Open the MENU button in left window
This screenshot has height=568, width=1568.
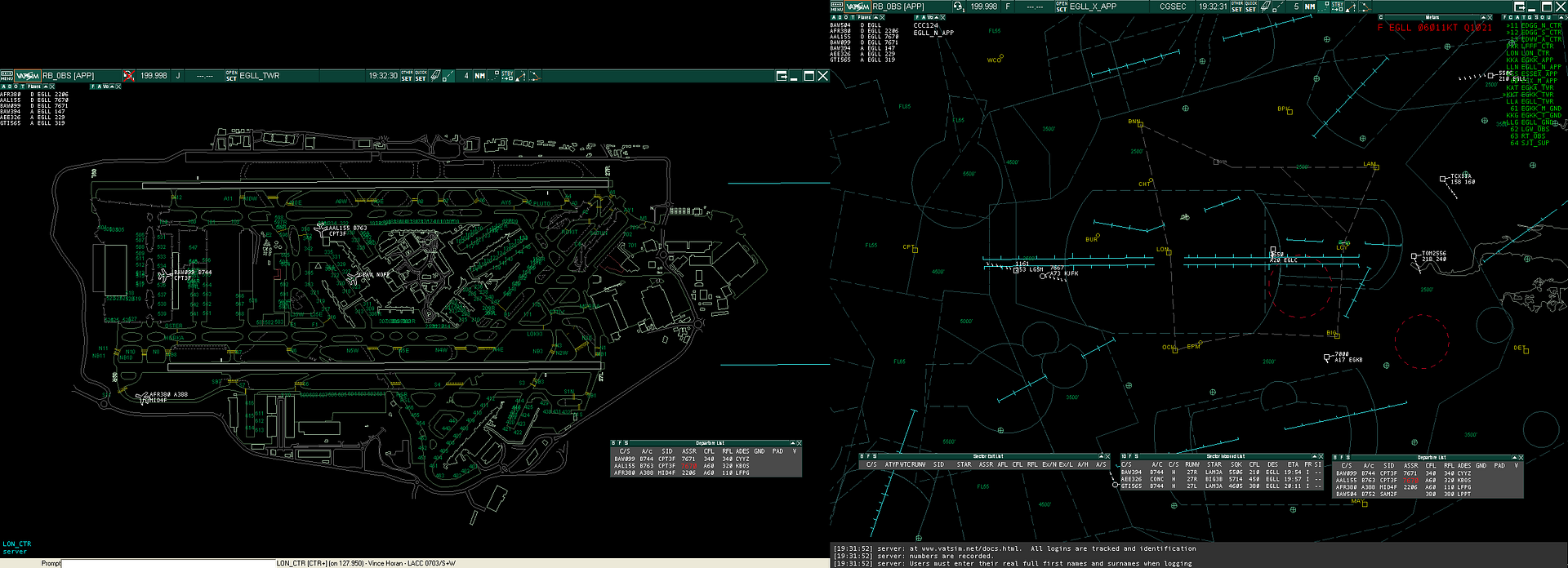[7, 76]
